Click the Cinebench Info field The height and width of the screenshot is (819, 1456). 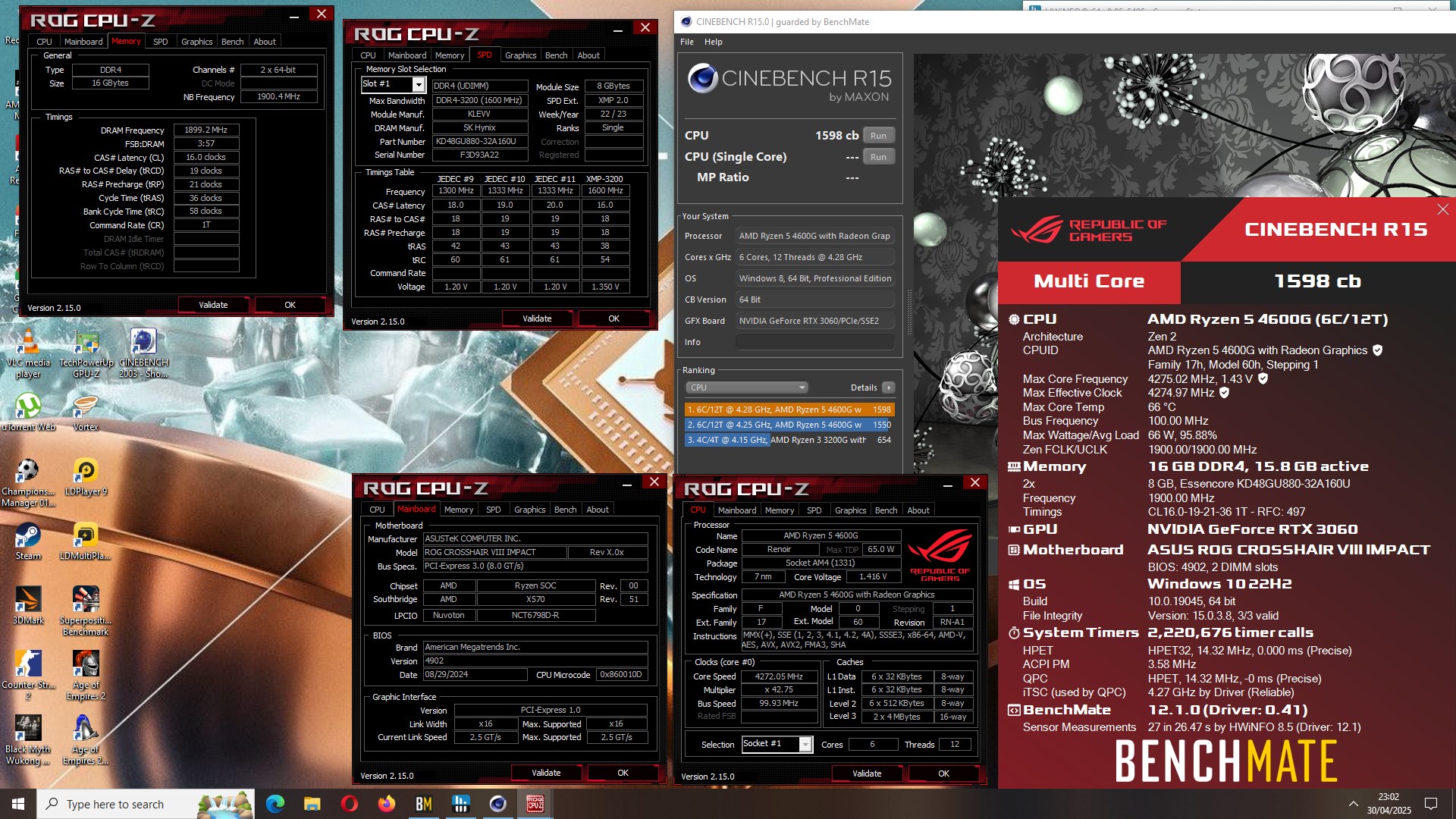[815, 342]
